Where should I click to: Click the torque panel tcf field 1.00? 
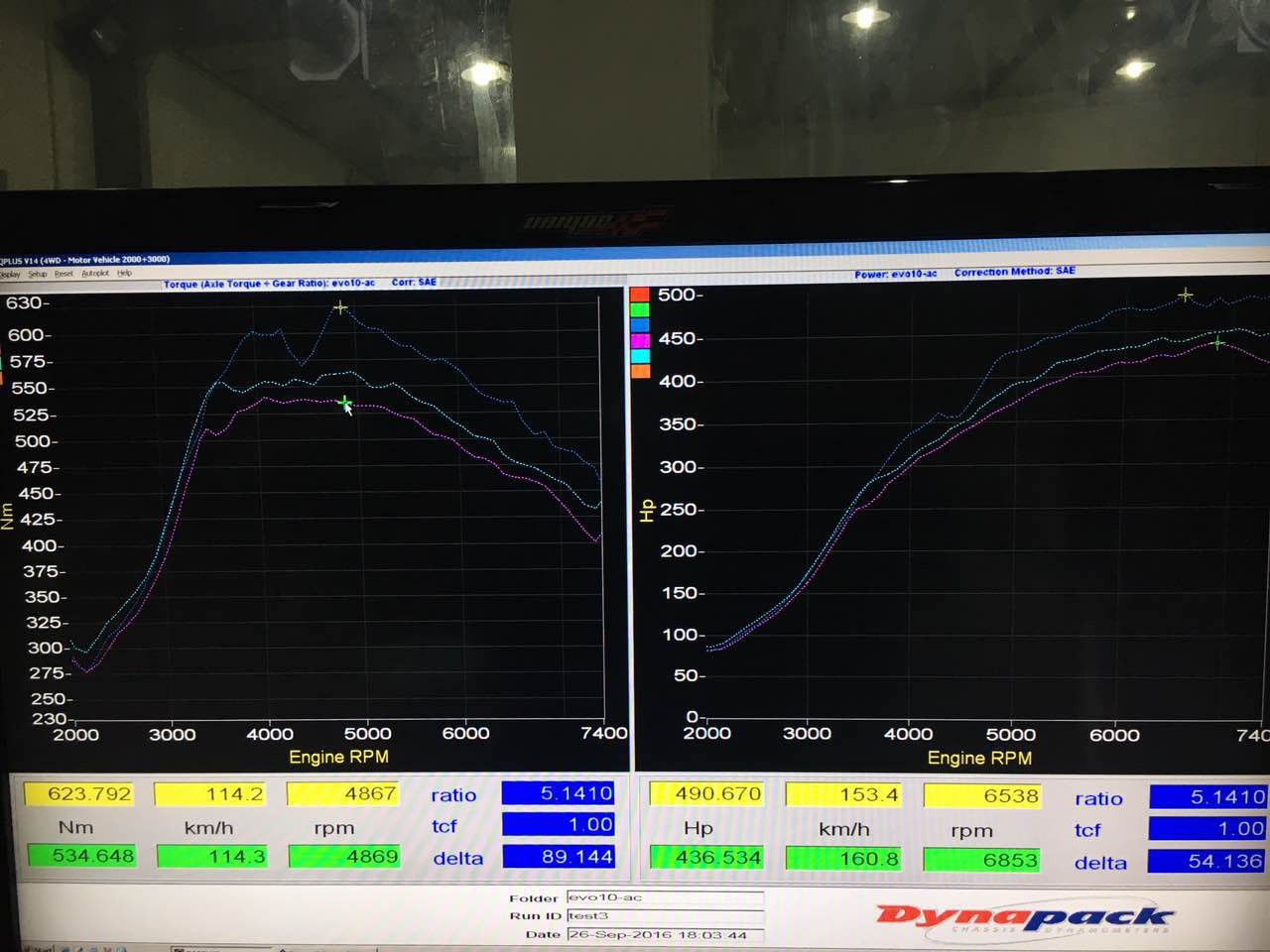(x=559, y=824)
